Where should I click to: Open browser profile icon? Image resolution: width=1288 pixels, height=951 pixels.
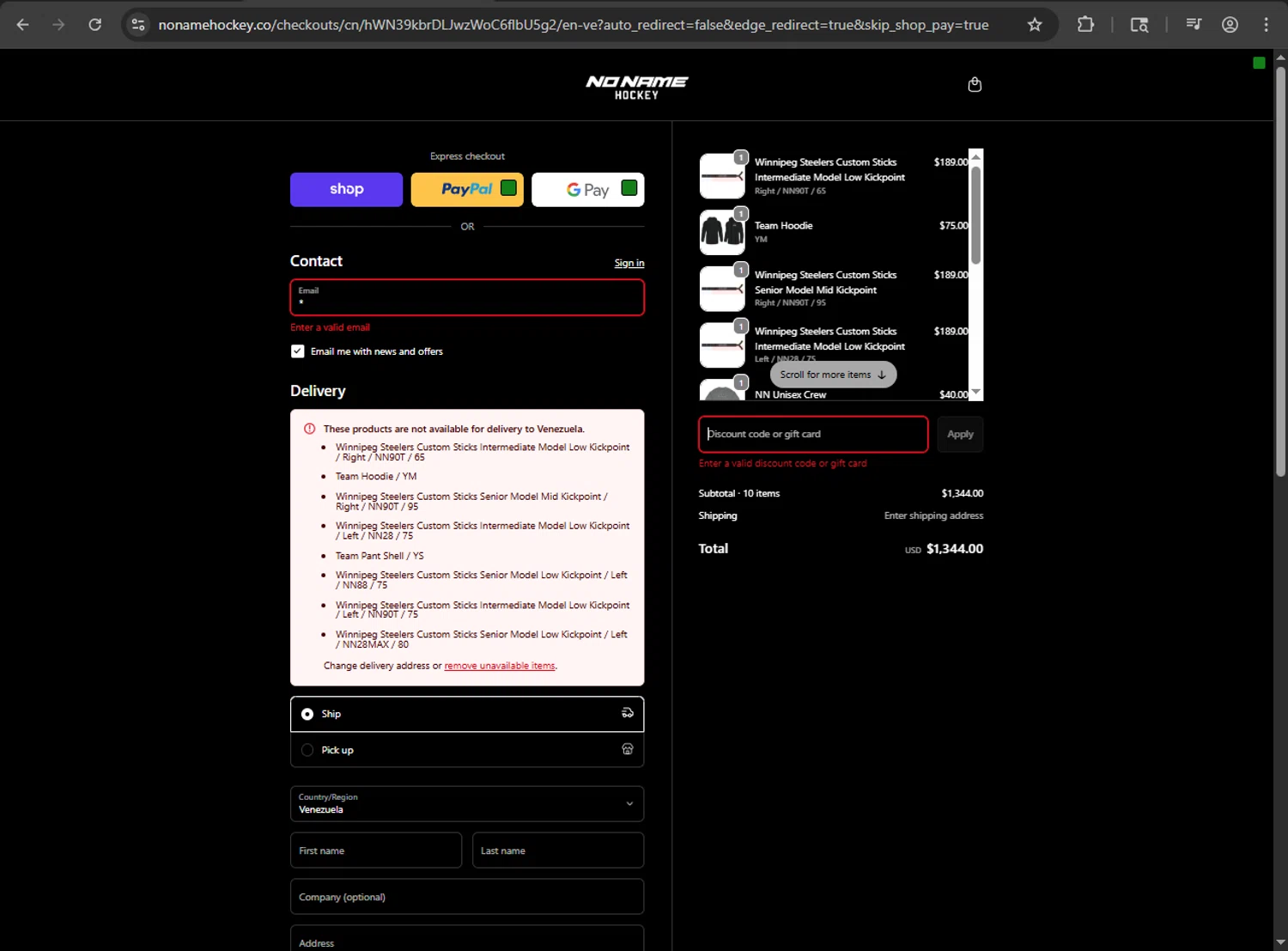1230,25
